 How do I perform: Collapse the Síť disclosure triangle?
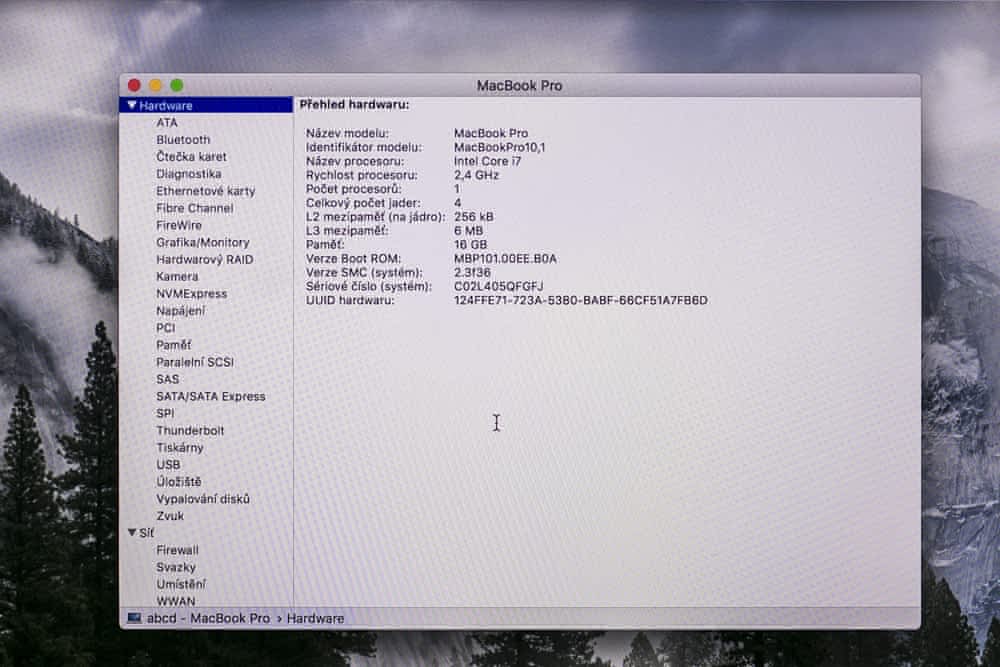[132, 532]
